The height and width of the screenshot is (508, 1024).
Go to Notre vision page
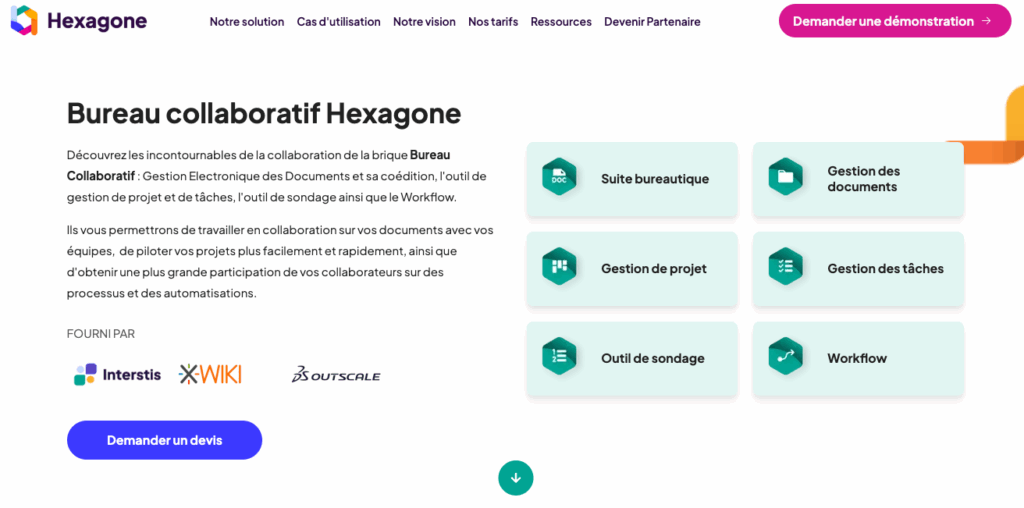coord(424,22)
